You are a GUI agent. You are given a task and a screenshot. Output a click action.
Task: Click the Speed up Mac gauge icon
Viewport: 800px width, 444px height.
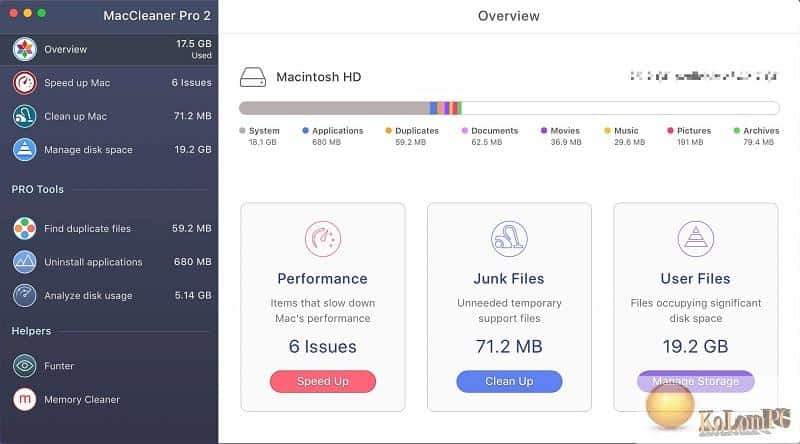tap(24, 83)
